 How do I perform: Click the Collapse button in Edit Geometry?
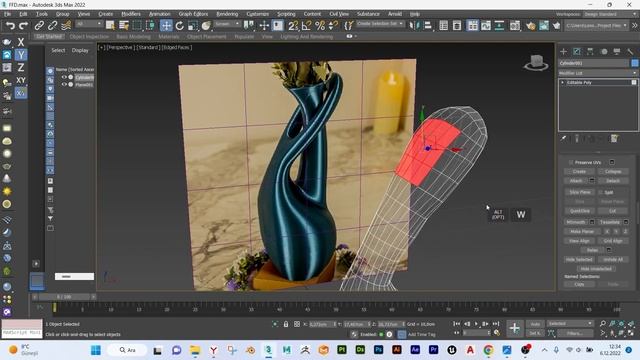point(613,171)
